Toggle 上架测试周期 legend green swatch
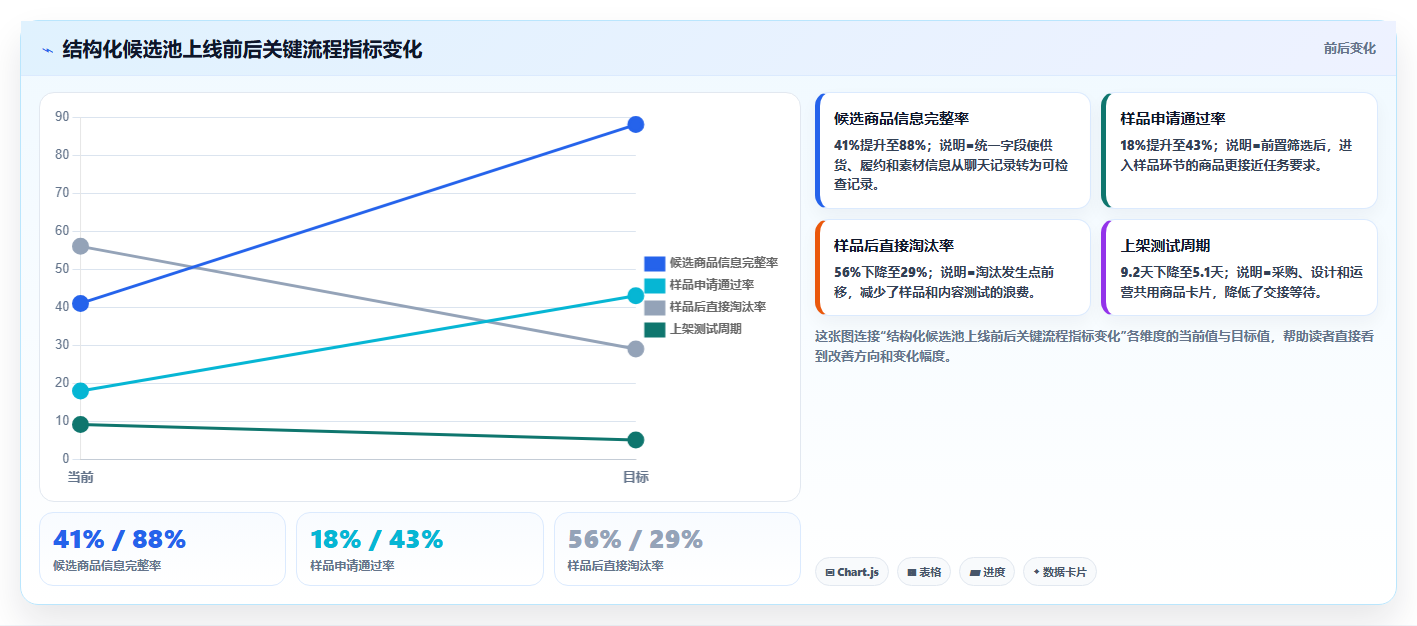Viewport: 1417px width, 626px height. click(x=654, y=329)
